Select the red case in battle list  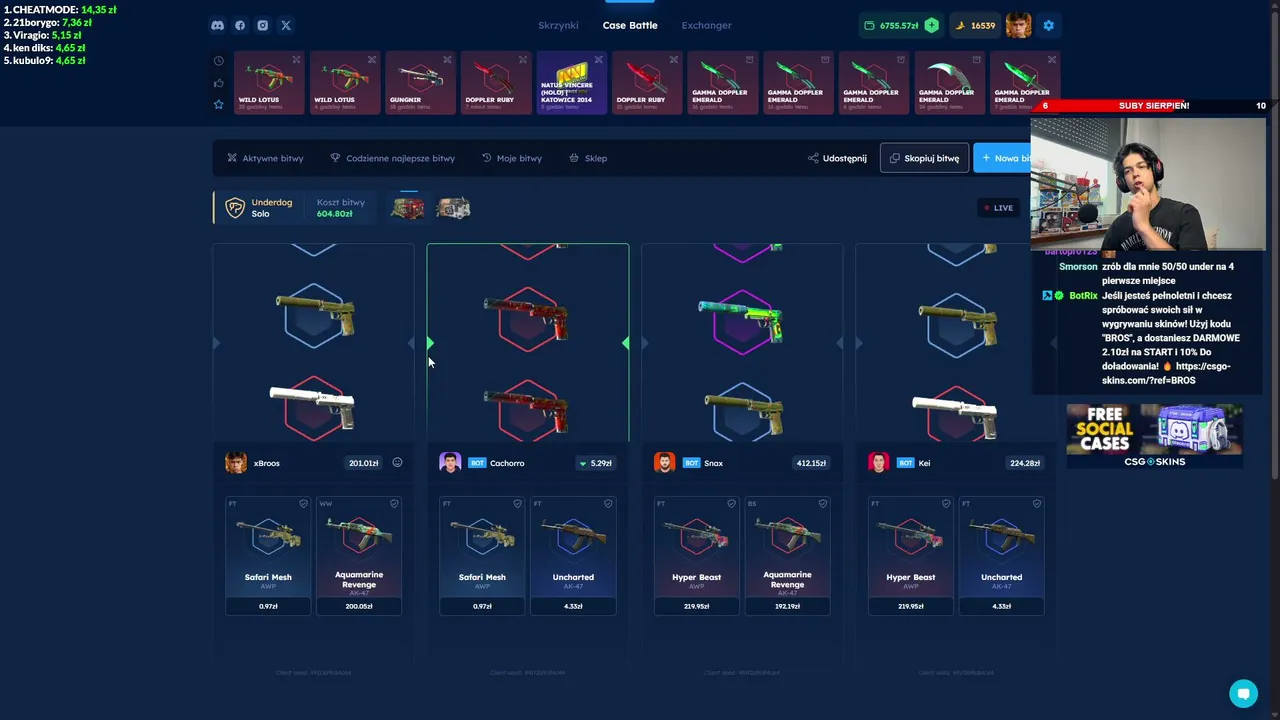407,208
